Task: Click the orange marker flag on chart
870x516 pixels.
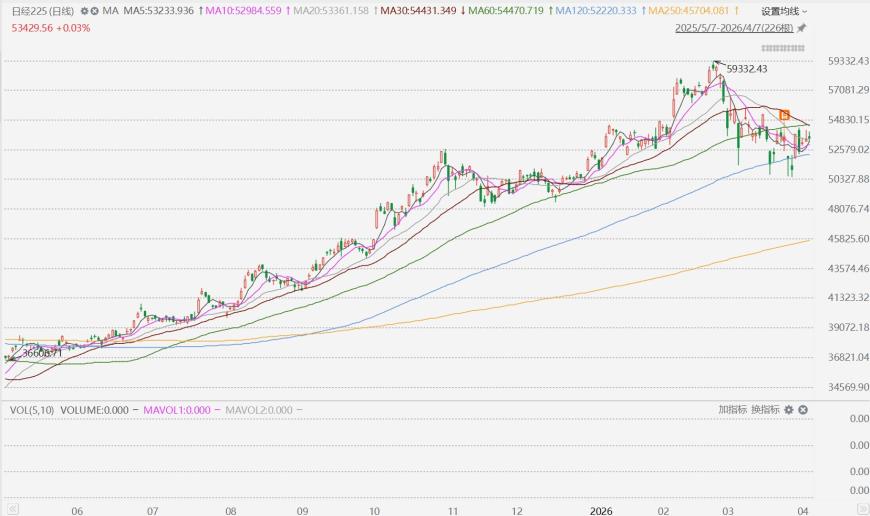Action: pyautogui.click(x=785, y=116)
